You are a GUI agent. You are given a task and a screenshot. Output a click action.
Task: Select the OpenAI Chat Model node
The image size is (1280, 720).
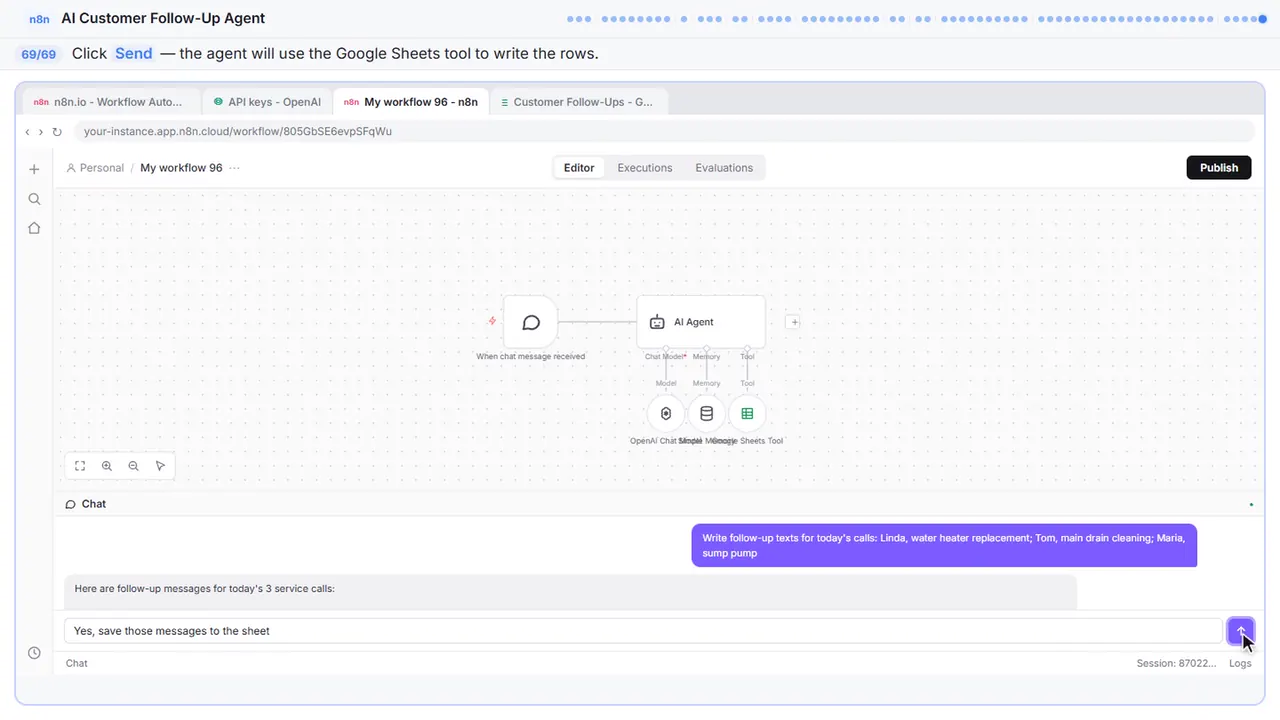click(x=666, y=414)
